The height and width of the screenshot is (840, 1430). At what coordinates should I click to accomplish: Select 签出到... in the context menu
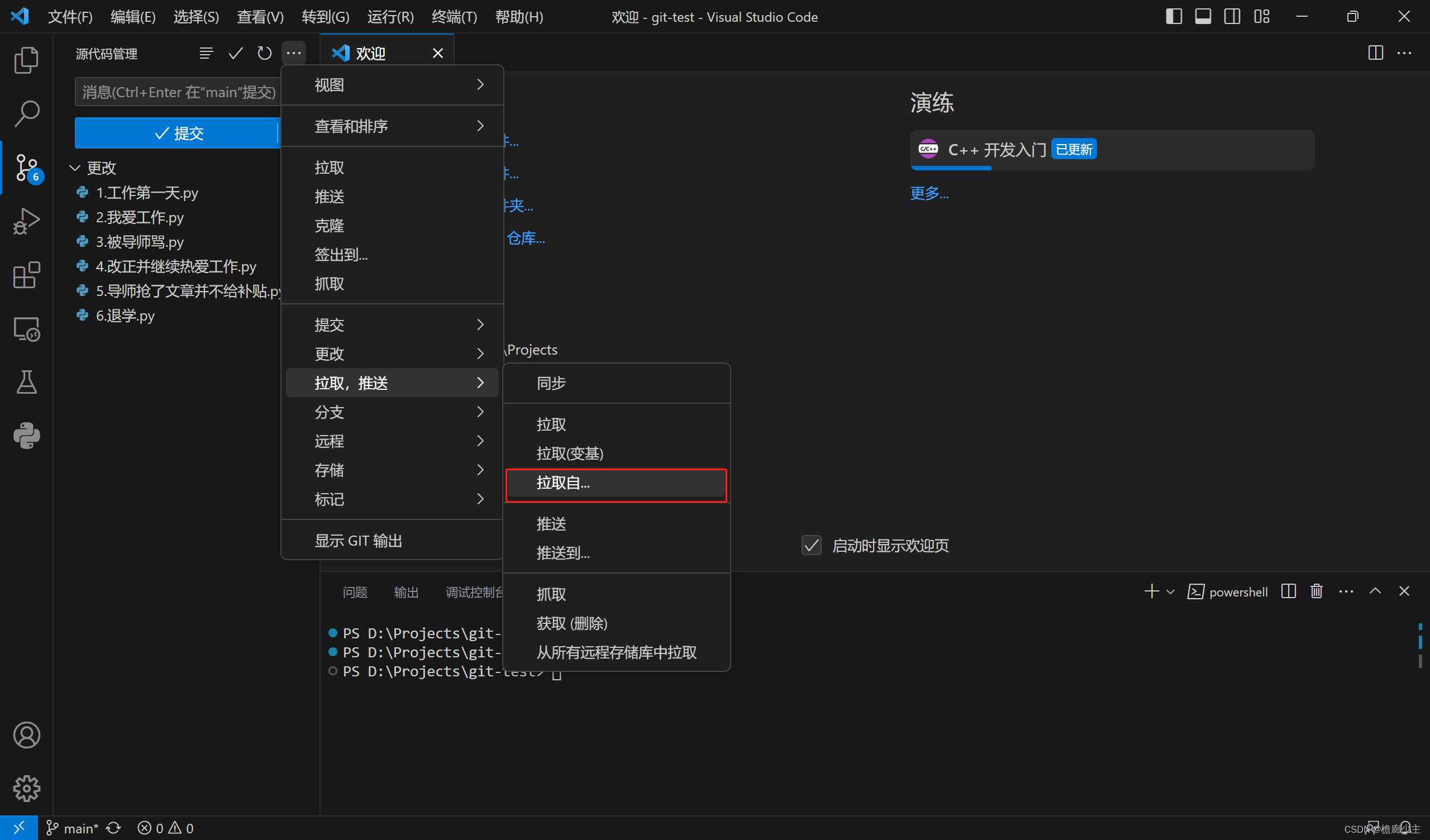pyautogui.click(x=392, y=255)
